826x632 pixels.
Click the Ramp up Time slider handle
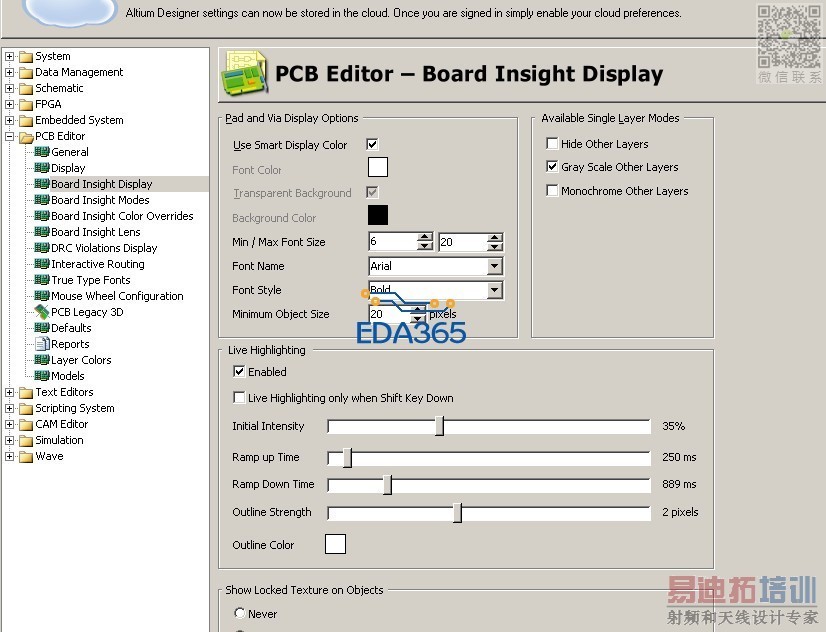point(347,457)
